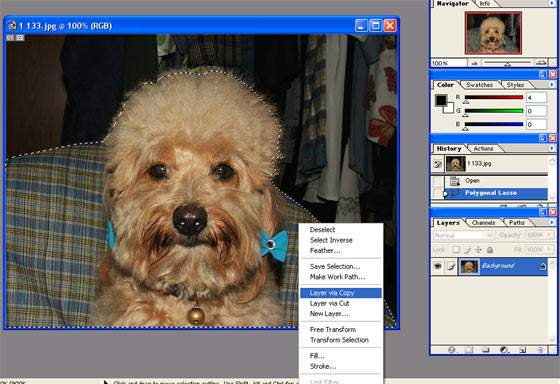Select the Open history state

(496, 181)
